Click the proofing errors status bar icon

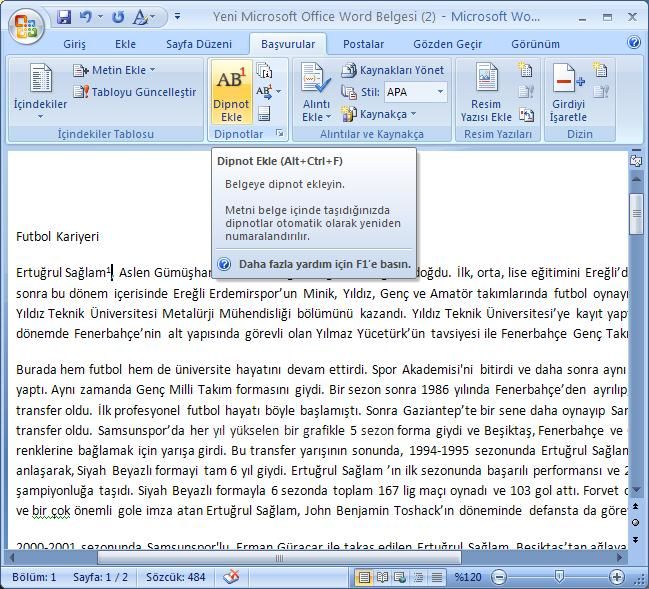[x=231, y=576]
